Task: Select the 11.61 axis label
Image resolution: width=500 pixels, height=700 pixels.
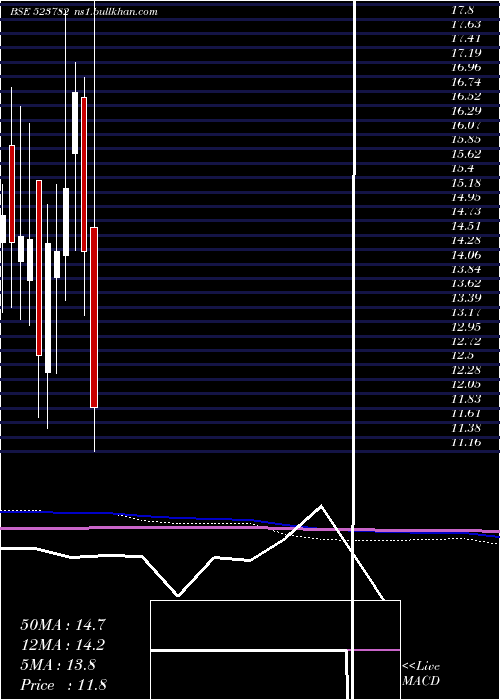Action: (466, 413)
